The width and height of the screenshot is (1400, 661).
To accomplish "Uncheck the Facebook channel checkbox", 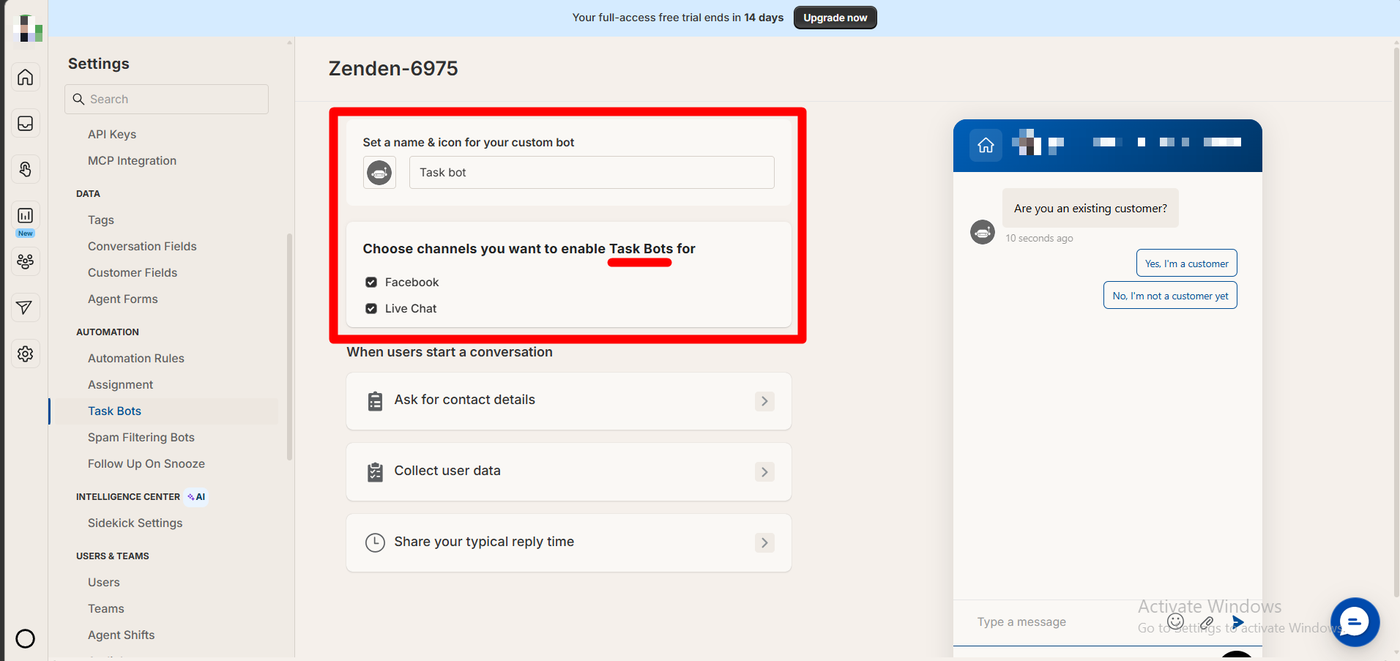I will 371,283.
